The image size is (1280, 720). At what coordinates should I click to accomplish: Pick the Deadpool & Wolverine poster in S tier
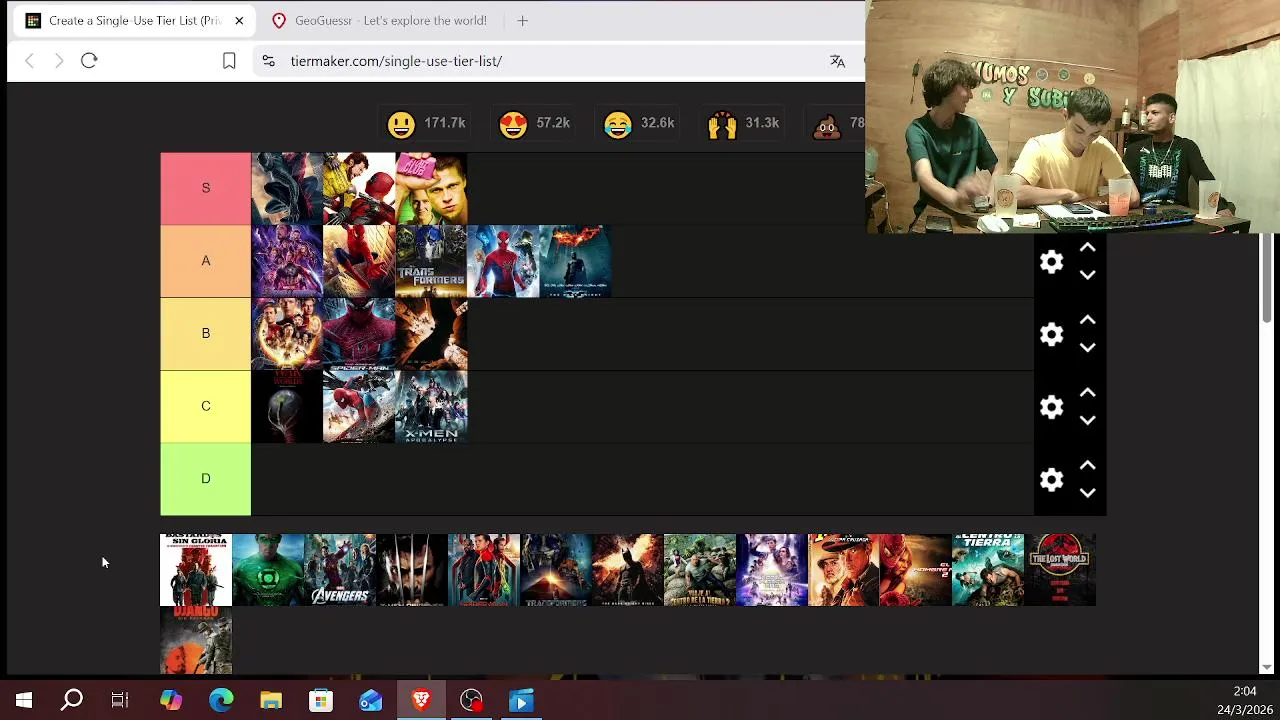click(359, 189)
